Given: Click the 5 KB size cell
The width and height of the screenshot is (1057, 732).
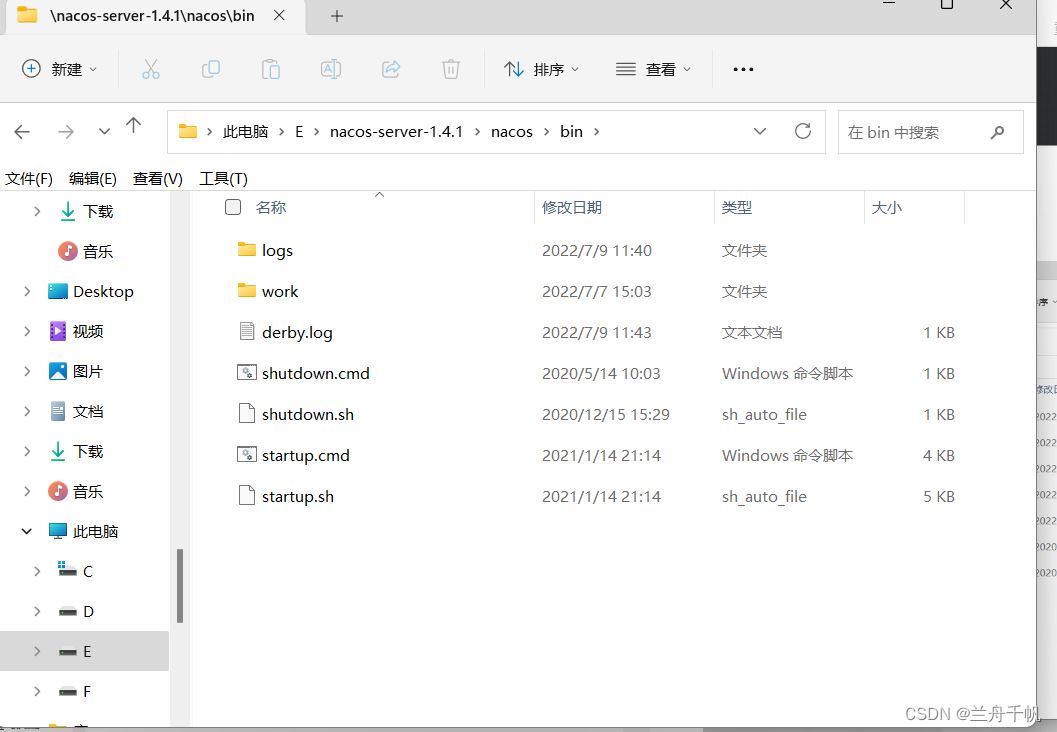Looking at the screenshot, I should (x=938, y=497).
